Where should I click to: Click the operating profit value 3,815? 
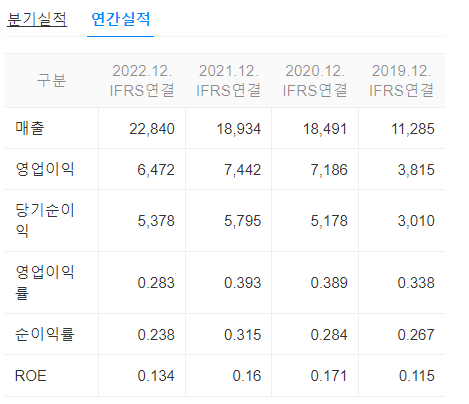click(416, 170)
